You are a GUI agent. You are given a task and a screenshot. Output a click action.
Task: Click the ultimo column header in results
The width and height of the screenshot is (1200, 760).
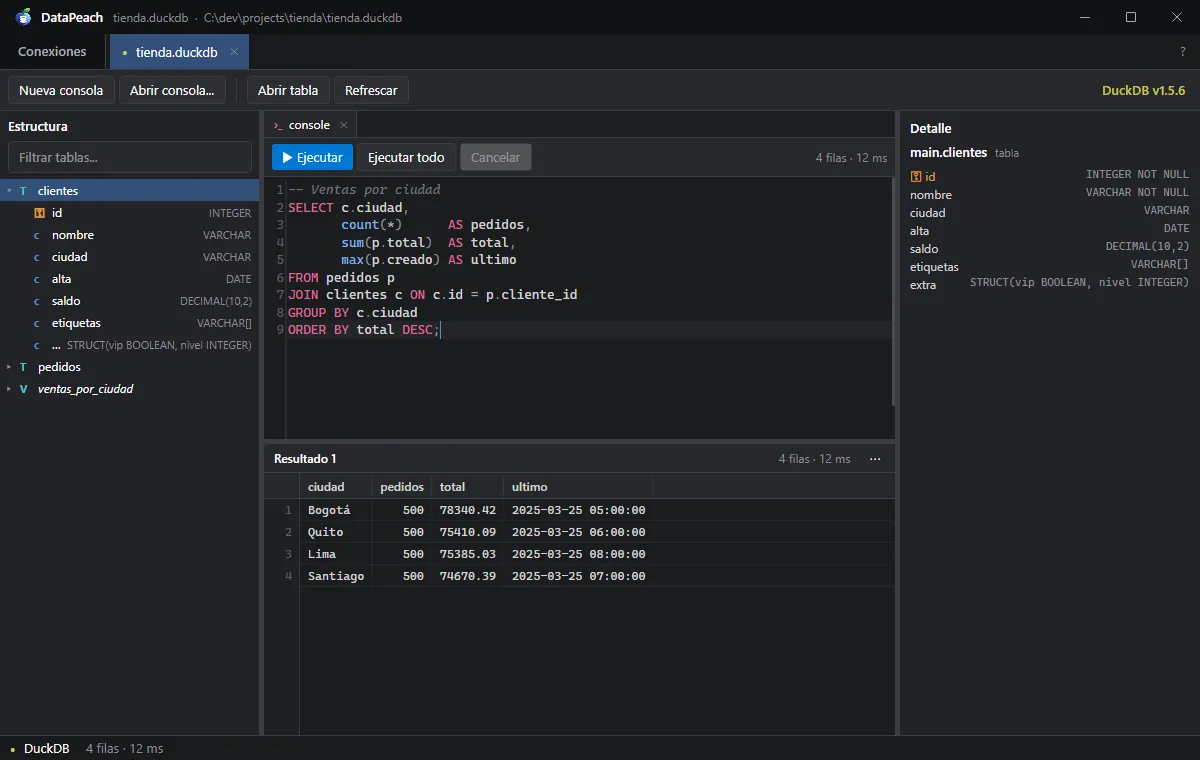click(578, 487)
